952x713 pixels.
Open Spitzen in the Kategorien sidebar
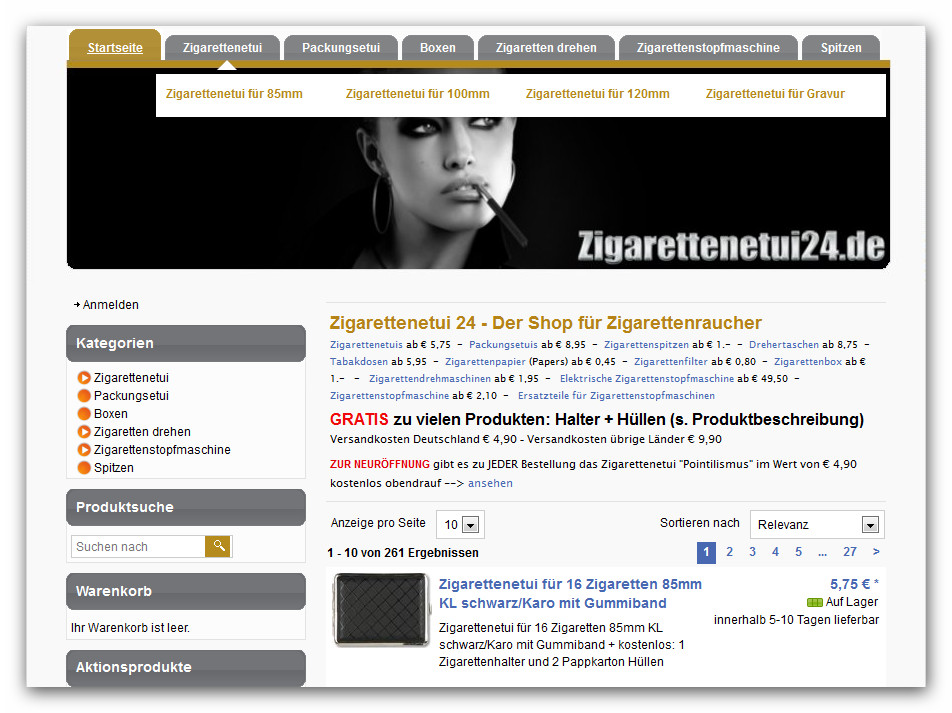[x=114, y=468]
